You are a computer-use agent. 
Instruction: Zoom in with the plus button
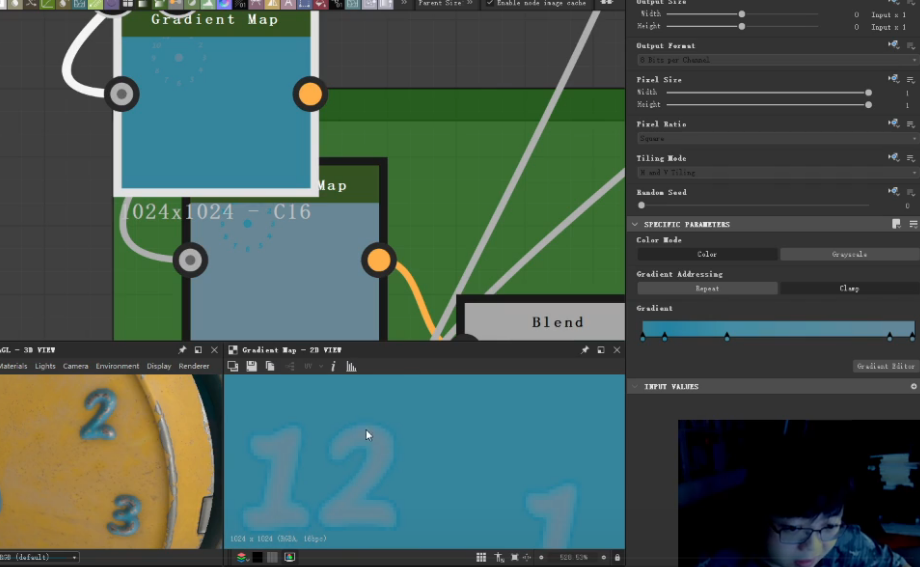pyautogui.click(x=604, y=558)
